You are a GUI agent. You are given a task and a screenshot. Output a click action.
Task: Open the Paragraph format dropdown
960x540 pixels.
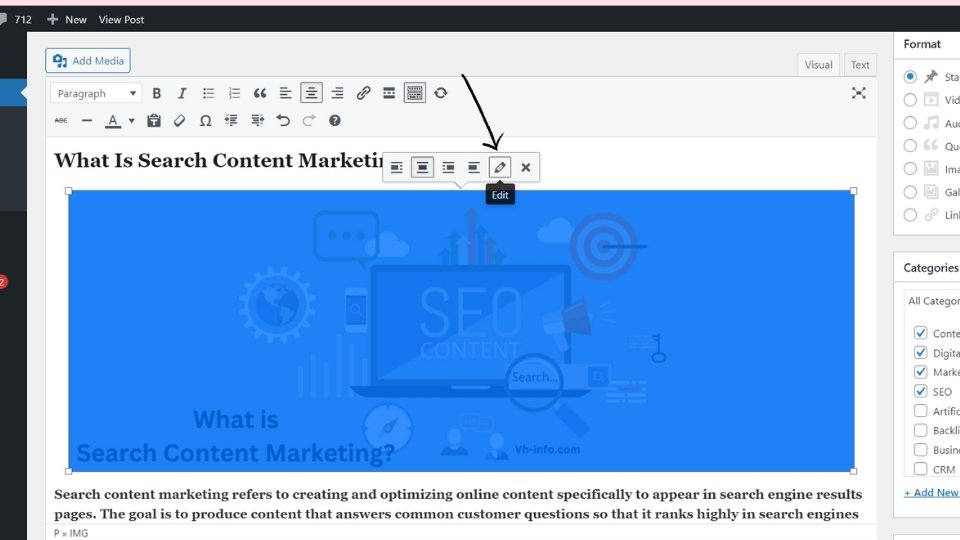point(96,93)
